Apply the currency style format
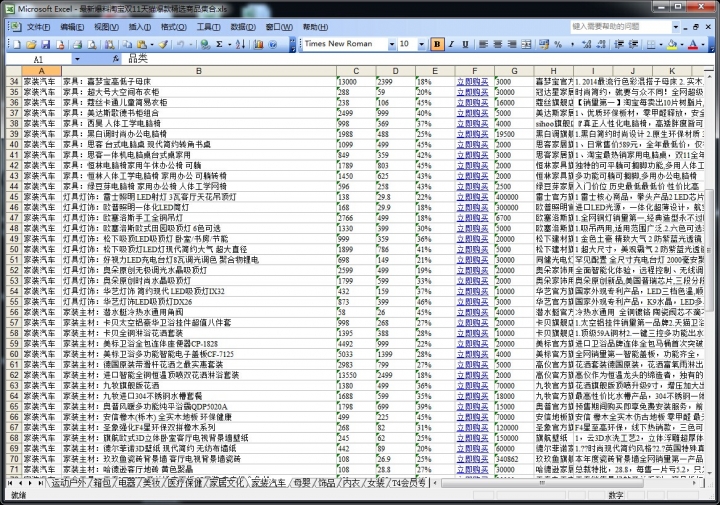This screenshot has width=720, height=505. click(x=544, y=45)
